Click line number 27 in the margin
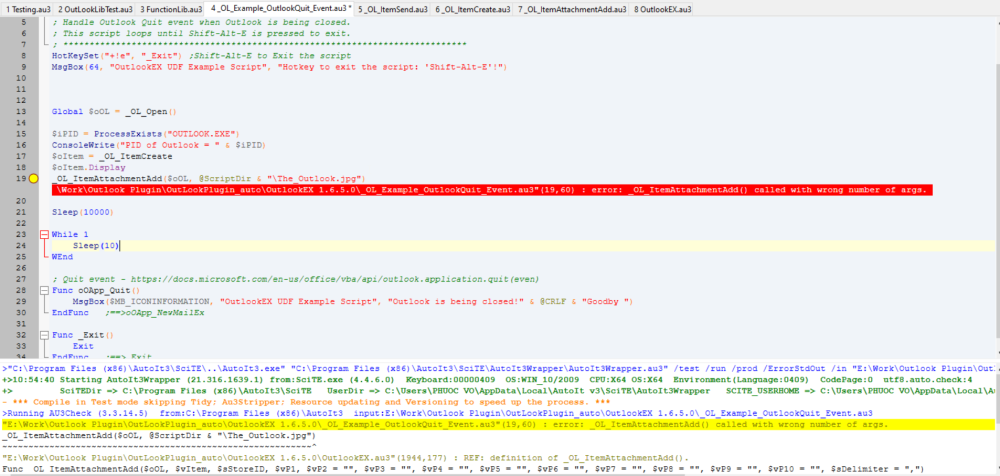1000x476 pixels. pos(22,279)
